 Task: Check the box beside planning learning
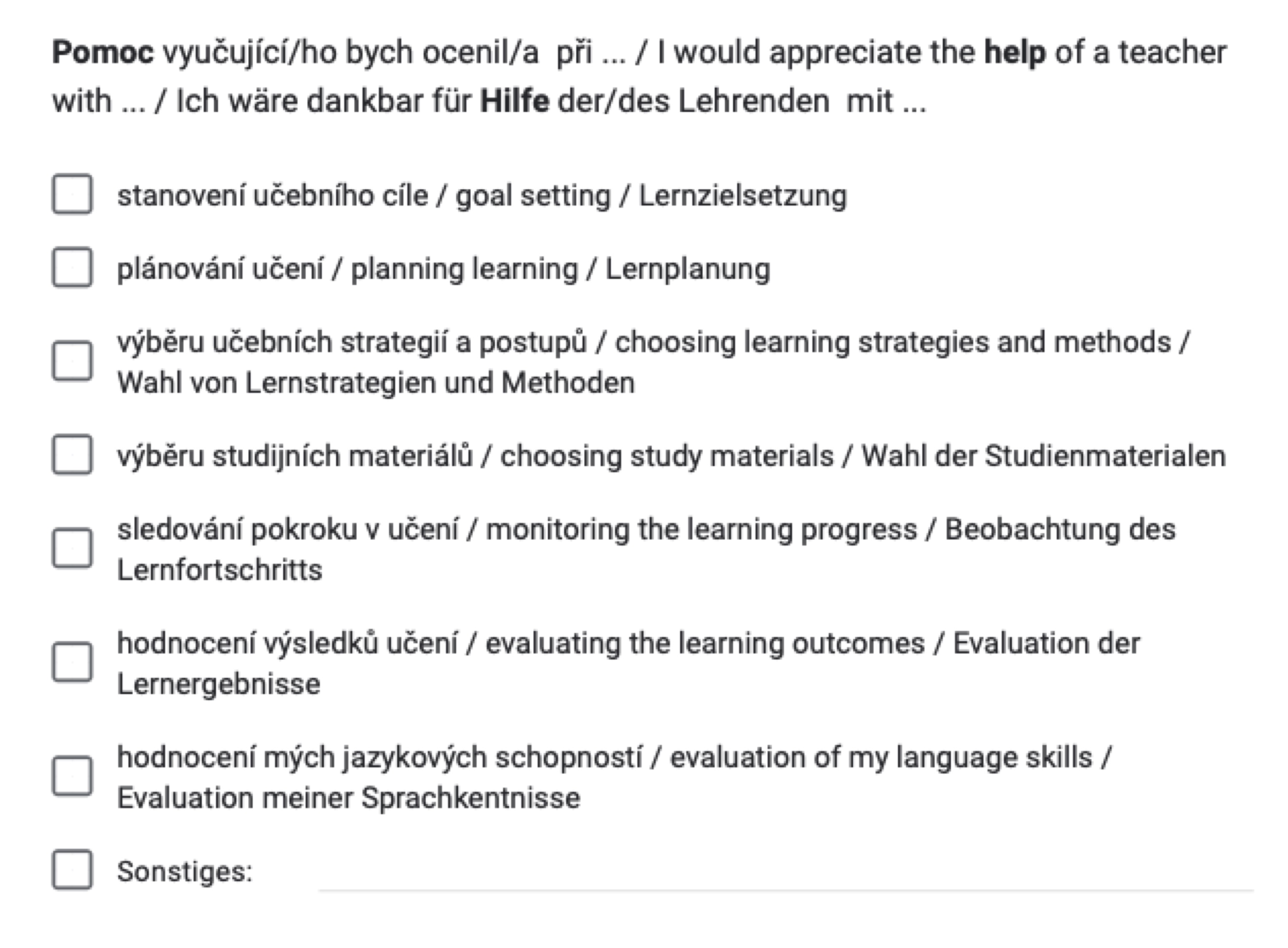(x=72, y=267)
